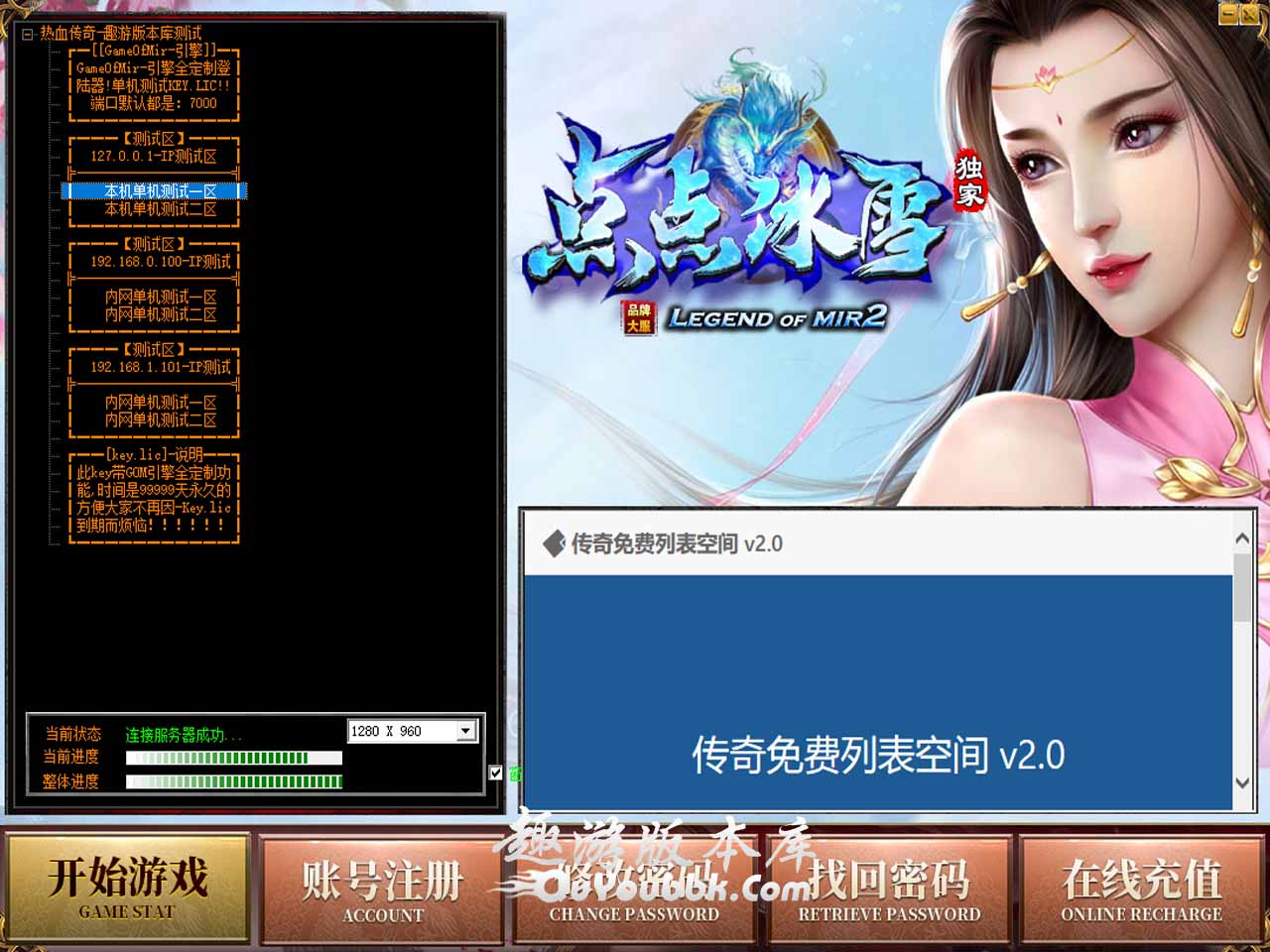
Task: Click the Legend of Mir2 logo text
Action: point(776,318)
